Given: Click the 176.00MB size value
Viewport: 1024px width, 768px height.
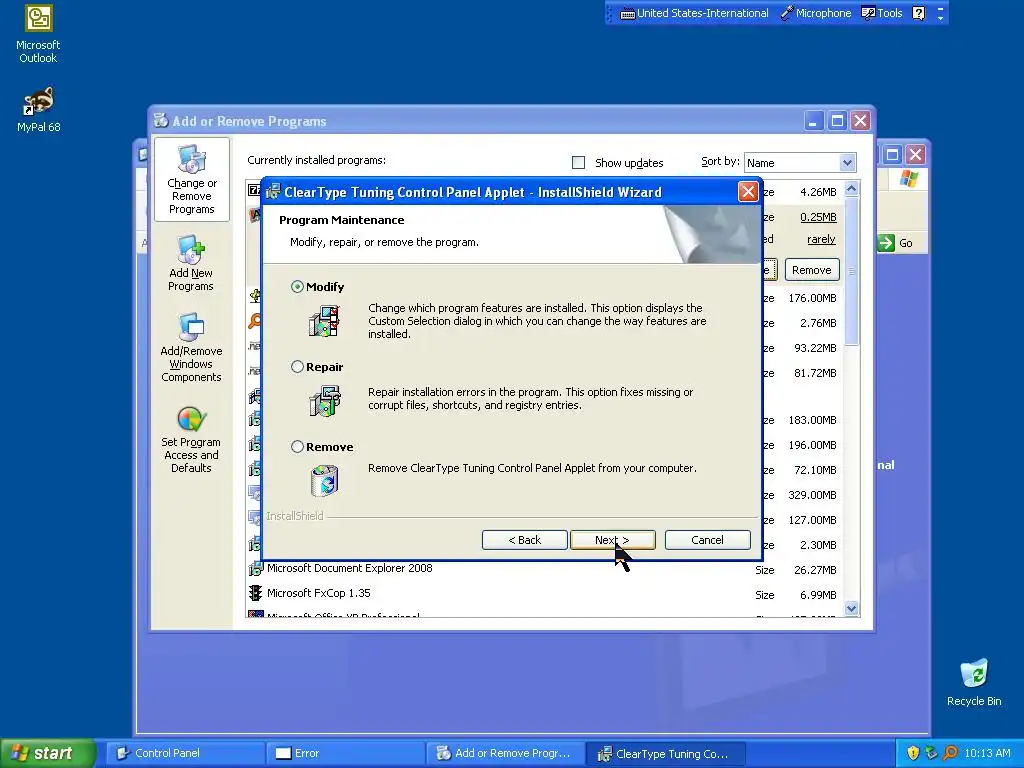Looking at the screenshot, I should point(812,298).
